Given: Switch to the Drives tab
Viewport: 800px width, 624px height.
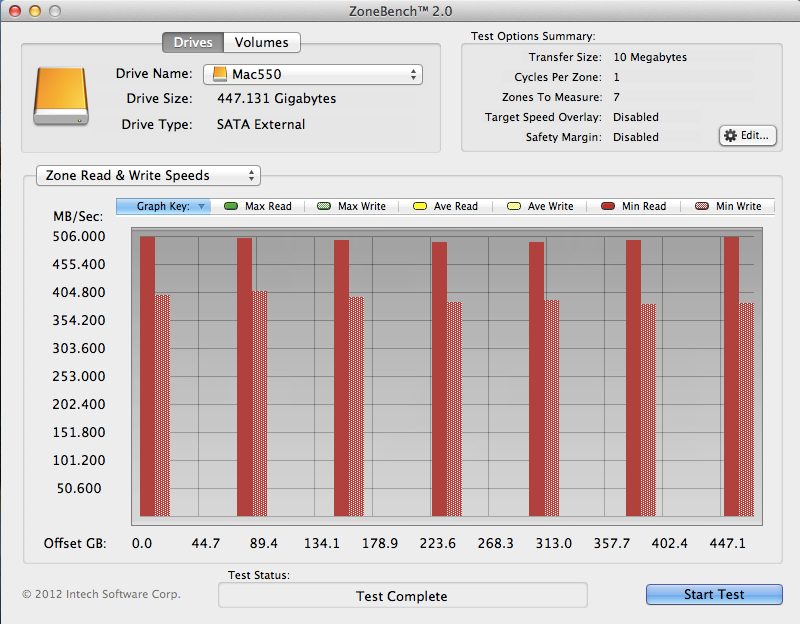Looking at the screenshot, I should (192, 43).
